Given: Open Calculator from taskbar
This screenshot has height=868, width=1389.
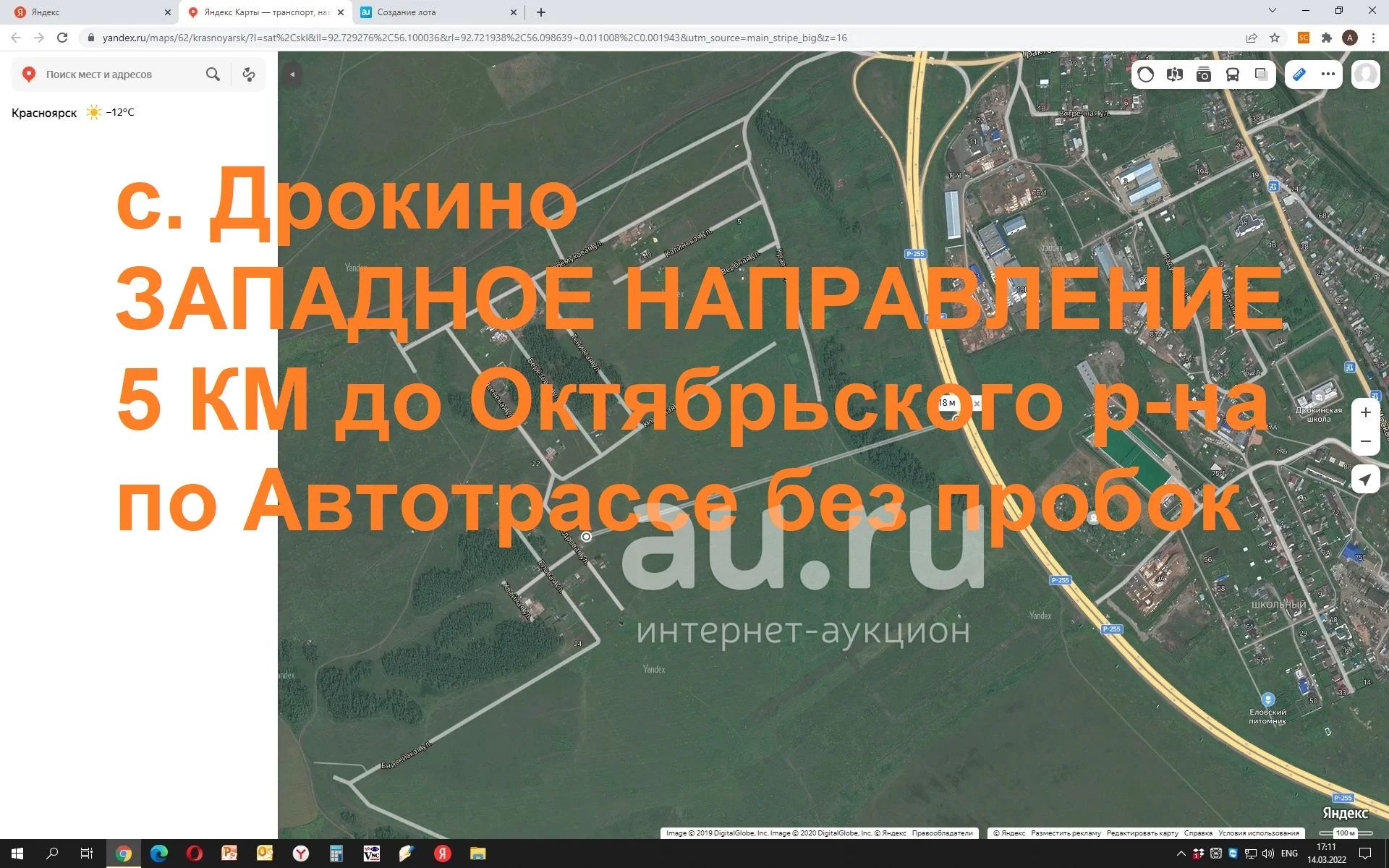Looking at the screenshot, I should tap(336, 854).
